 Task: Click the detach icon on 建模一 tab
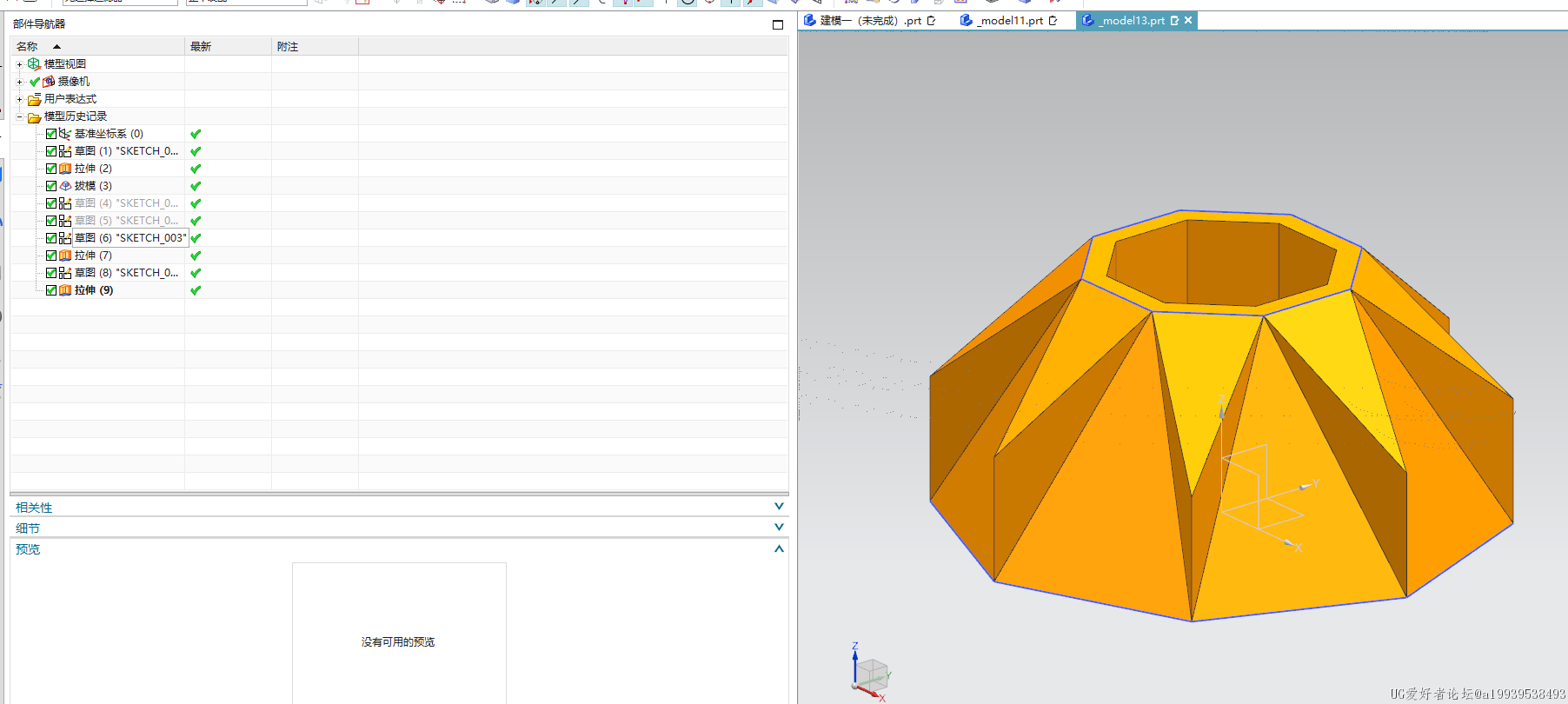click(932, 20)
